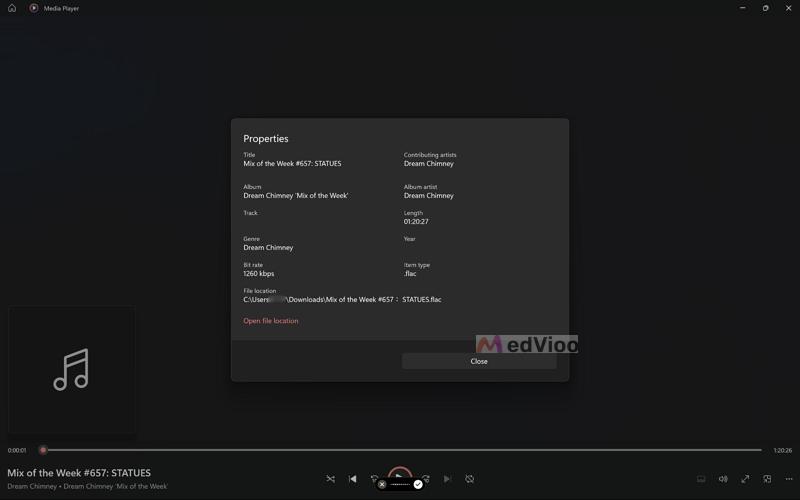This screenshot has width=800, height=500.
Task: Restore down the Media Player window
Action: 765,8
